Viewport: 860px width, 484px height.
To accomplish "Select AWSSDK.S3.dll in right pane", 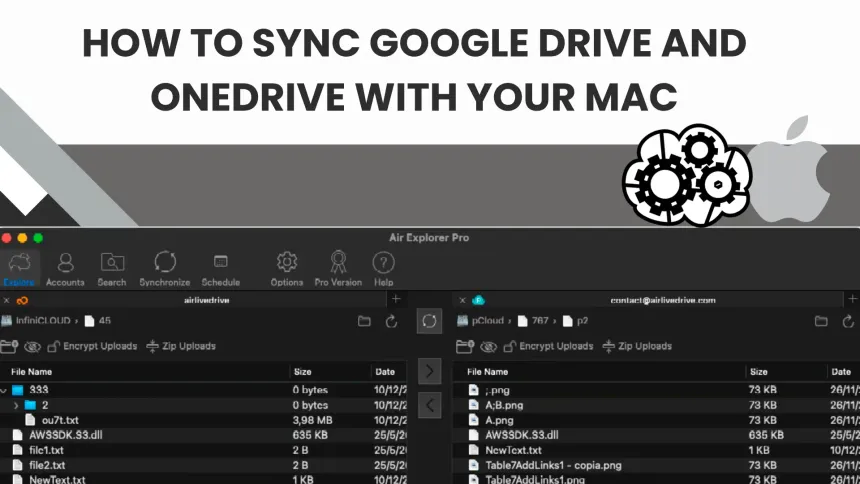I will pyautogui.click(x=657, y=435).
